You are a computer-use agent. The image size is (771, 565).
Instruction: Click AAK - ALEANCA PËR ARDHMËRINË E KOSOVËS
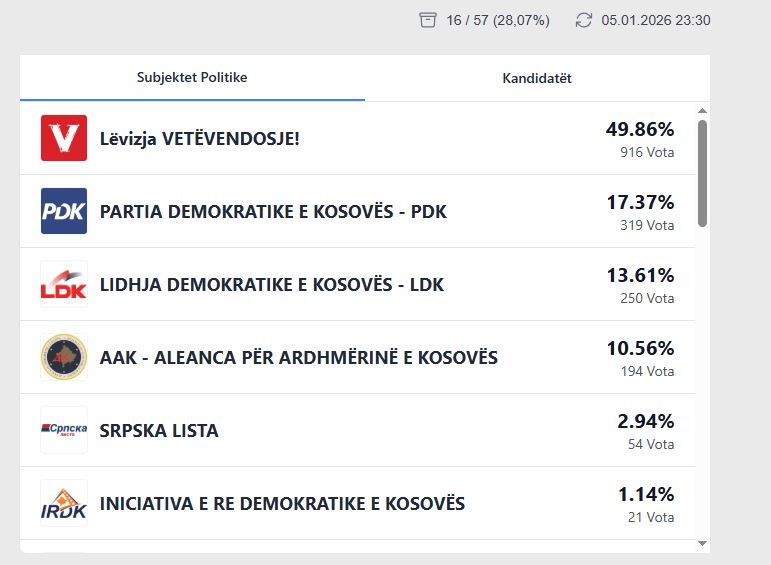[299, 358]
